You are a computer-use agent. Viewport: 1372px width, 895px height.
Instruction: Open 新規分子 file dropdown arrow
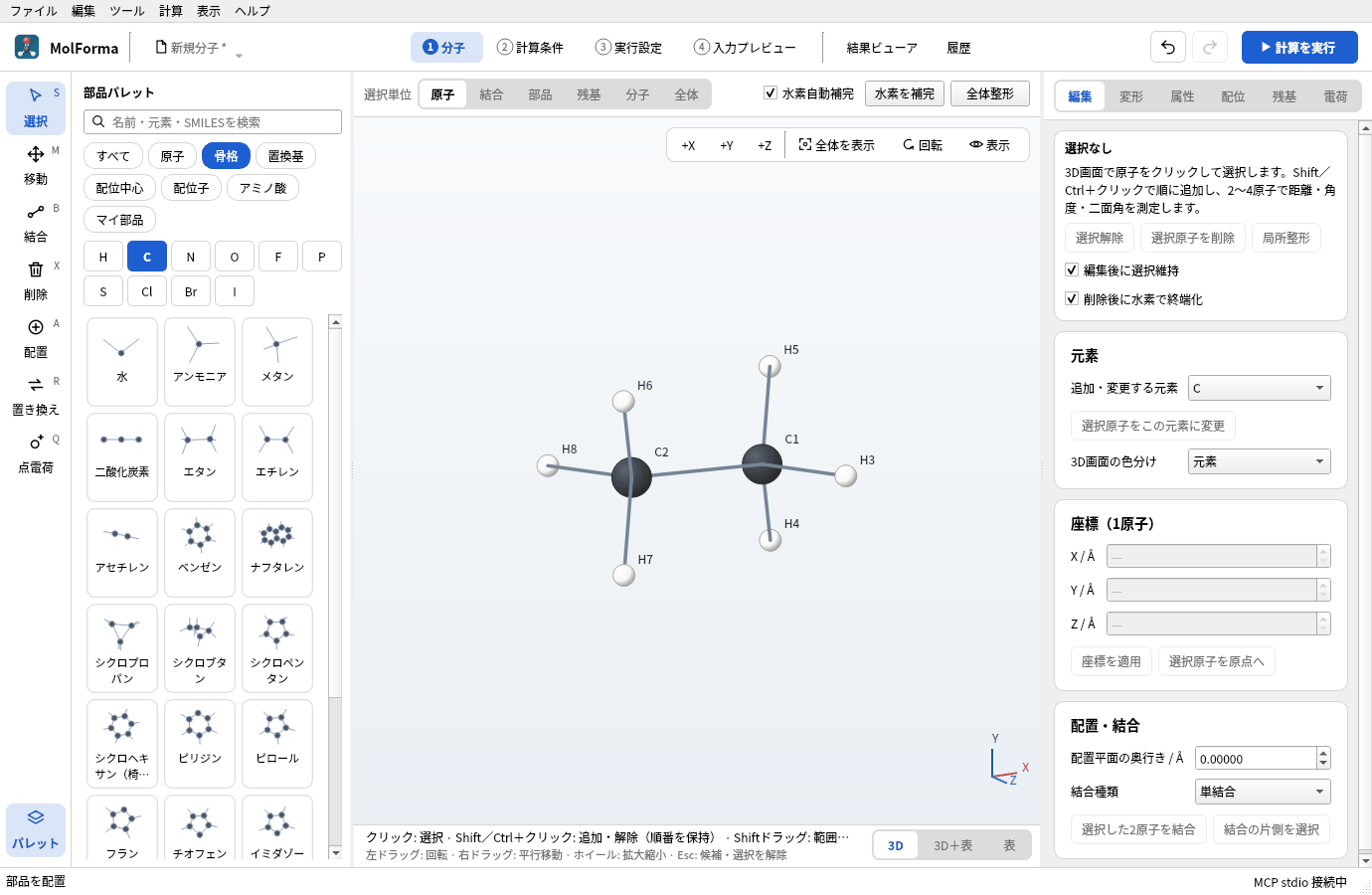[x=239, y=55]
